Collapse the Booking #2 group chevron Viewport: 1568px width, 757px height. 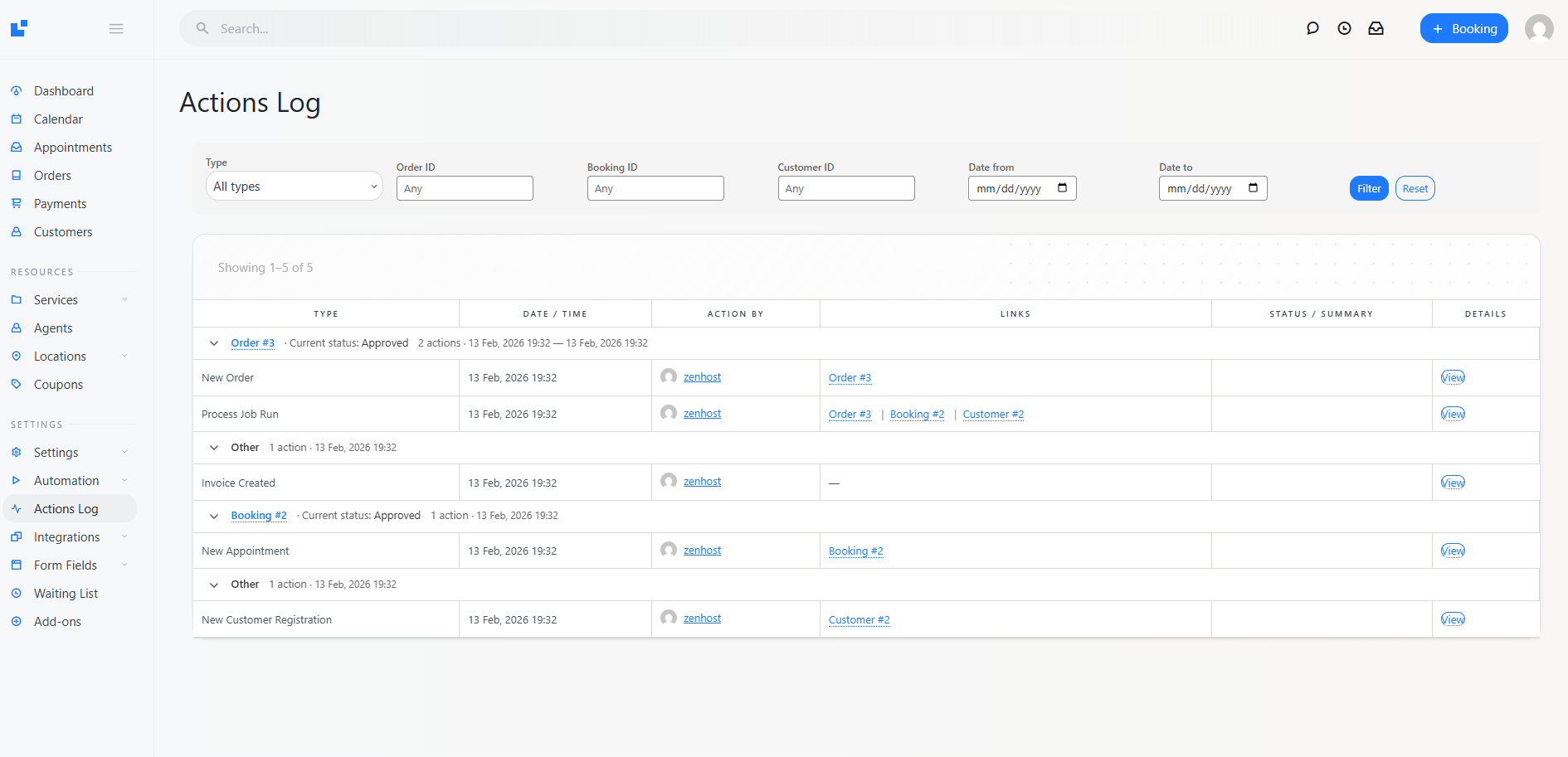click(x=214, y=516)
